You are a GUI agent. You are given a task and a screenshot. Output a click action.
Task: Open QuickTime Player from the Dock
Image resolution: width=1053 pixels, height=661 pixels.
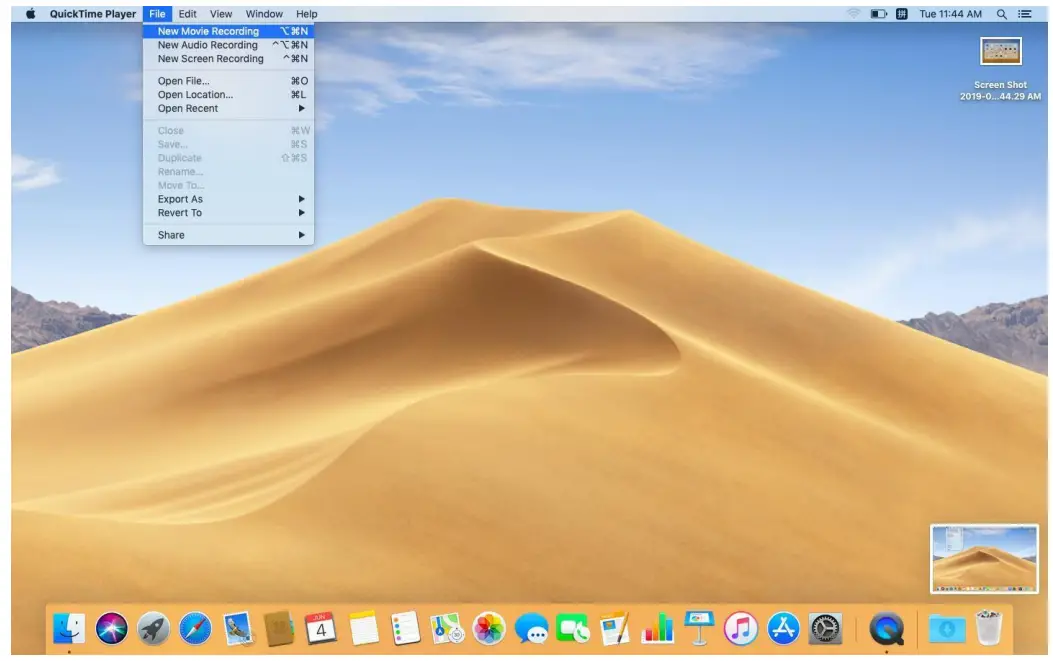point(886,628)
